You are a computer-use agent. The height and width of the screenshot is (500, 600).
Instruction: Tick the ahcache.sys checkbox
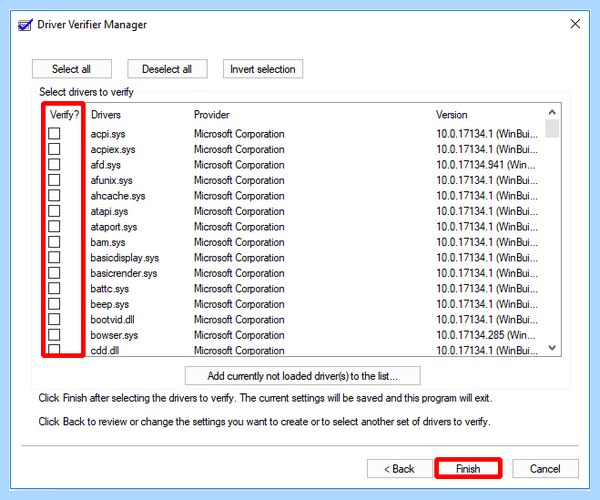click(x=54, y=195)
